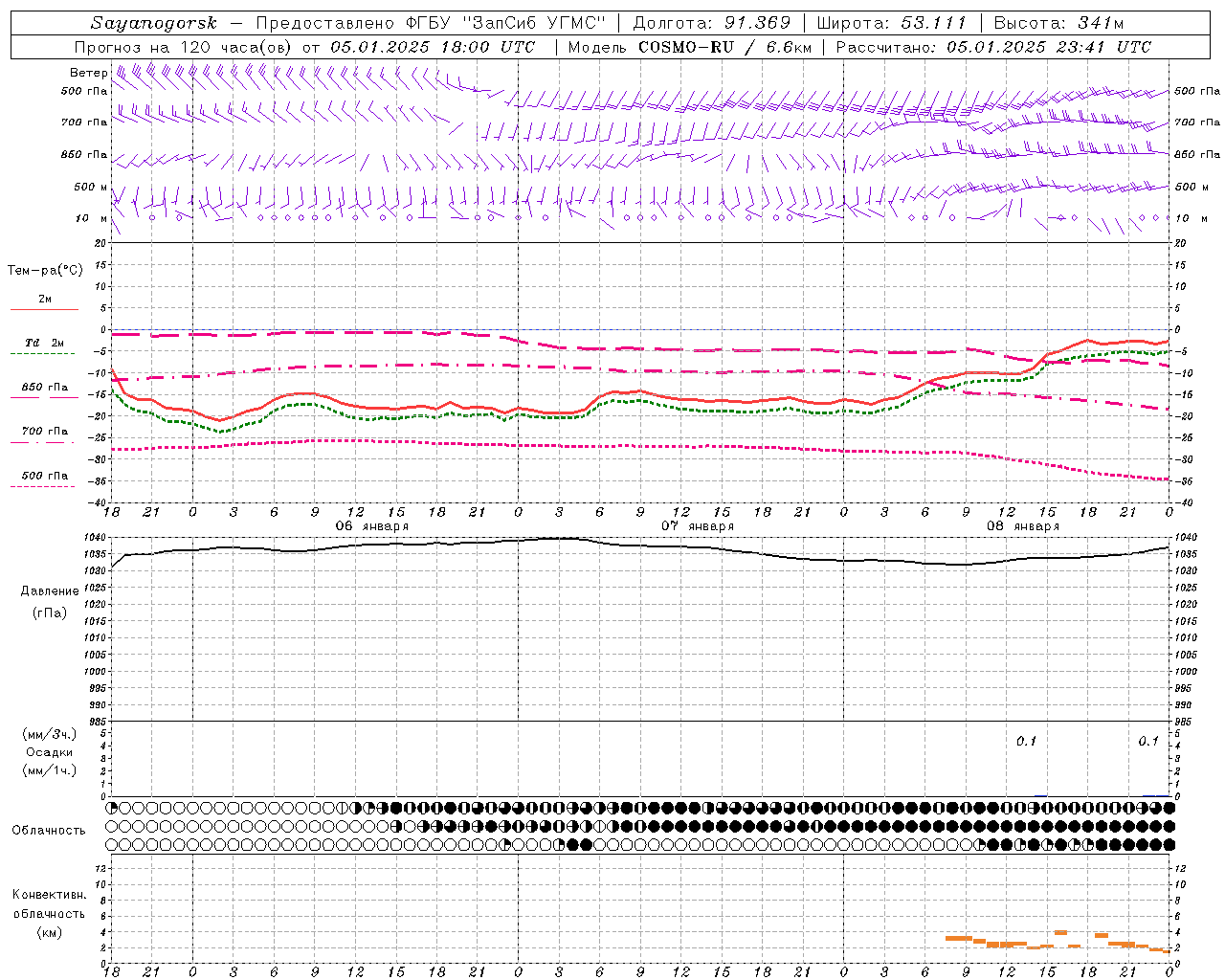1225x980 pixels.
Task: Click the "Облачность" cloud cover row label
Action: tap(49, 830)
